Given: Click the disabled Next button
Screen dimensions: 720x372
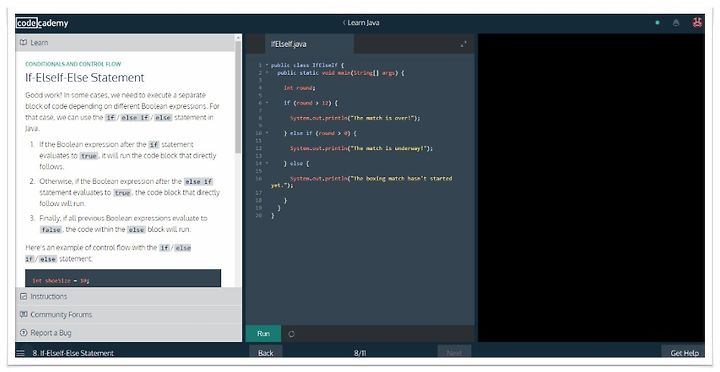Looking at the screenshot, I should pos(454,352).
